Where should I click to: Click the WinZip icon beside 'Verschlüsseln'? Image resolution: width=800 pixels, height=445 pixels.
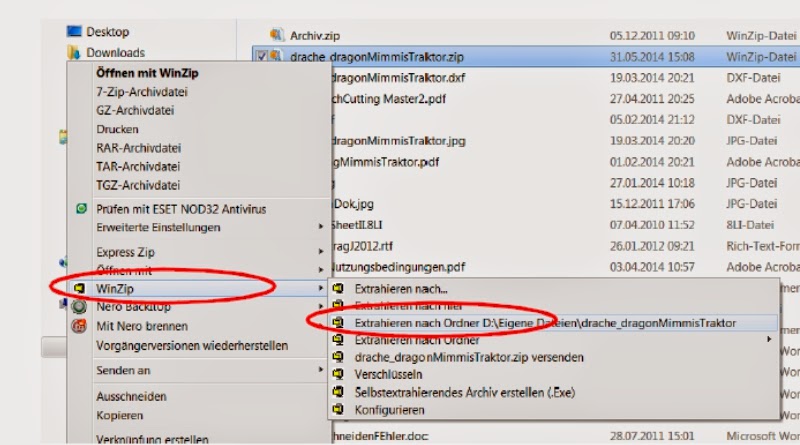338,374
